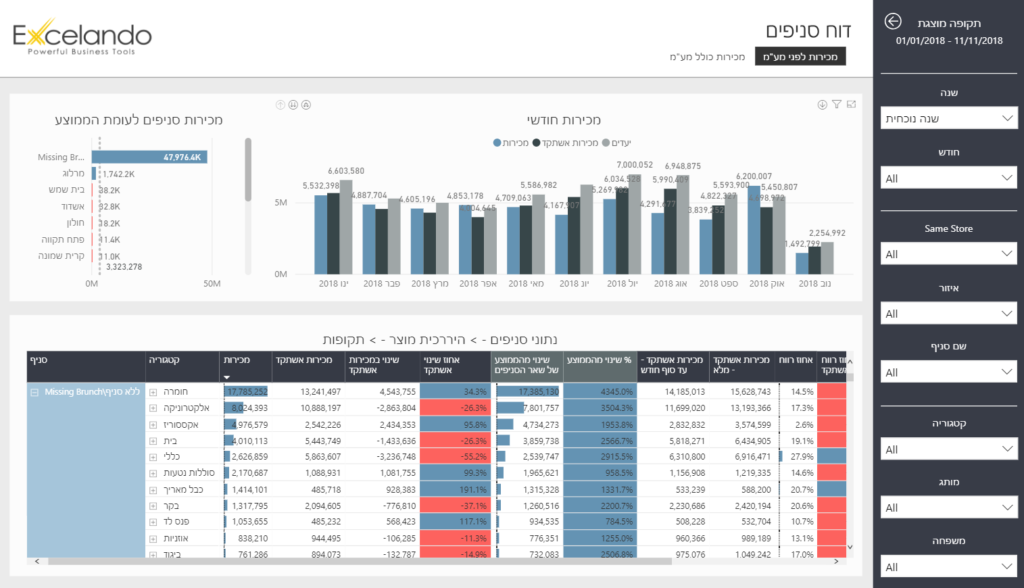Switch to the מכירות כולל מע"מ tab
The width and height of the screenshot is (1024, 588).
click(x=708, y=57)
